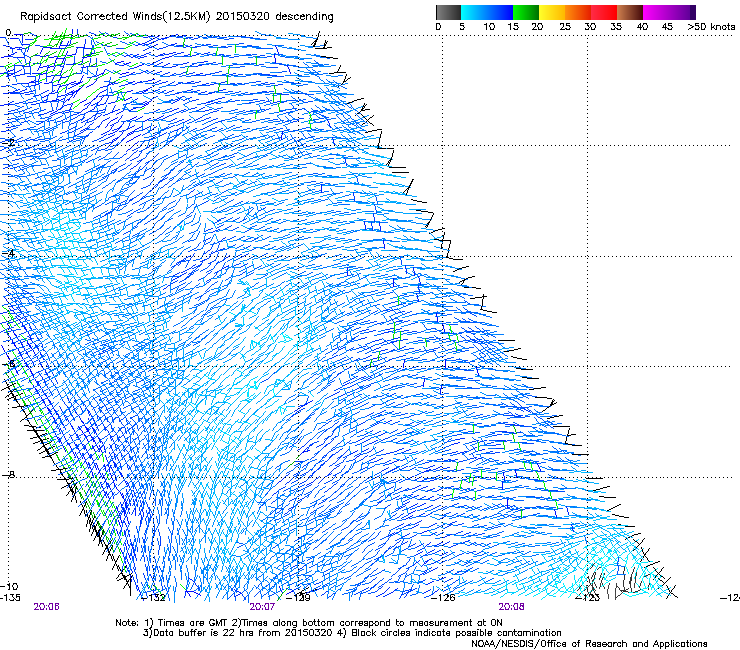This screenshot has width=740, height=650.
Task: Click the longitude label '-129'
Action: 299,598
